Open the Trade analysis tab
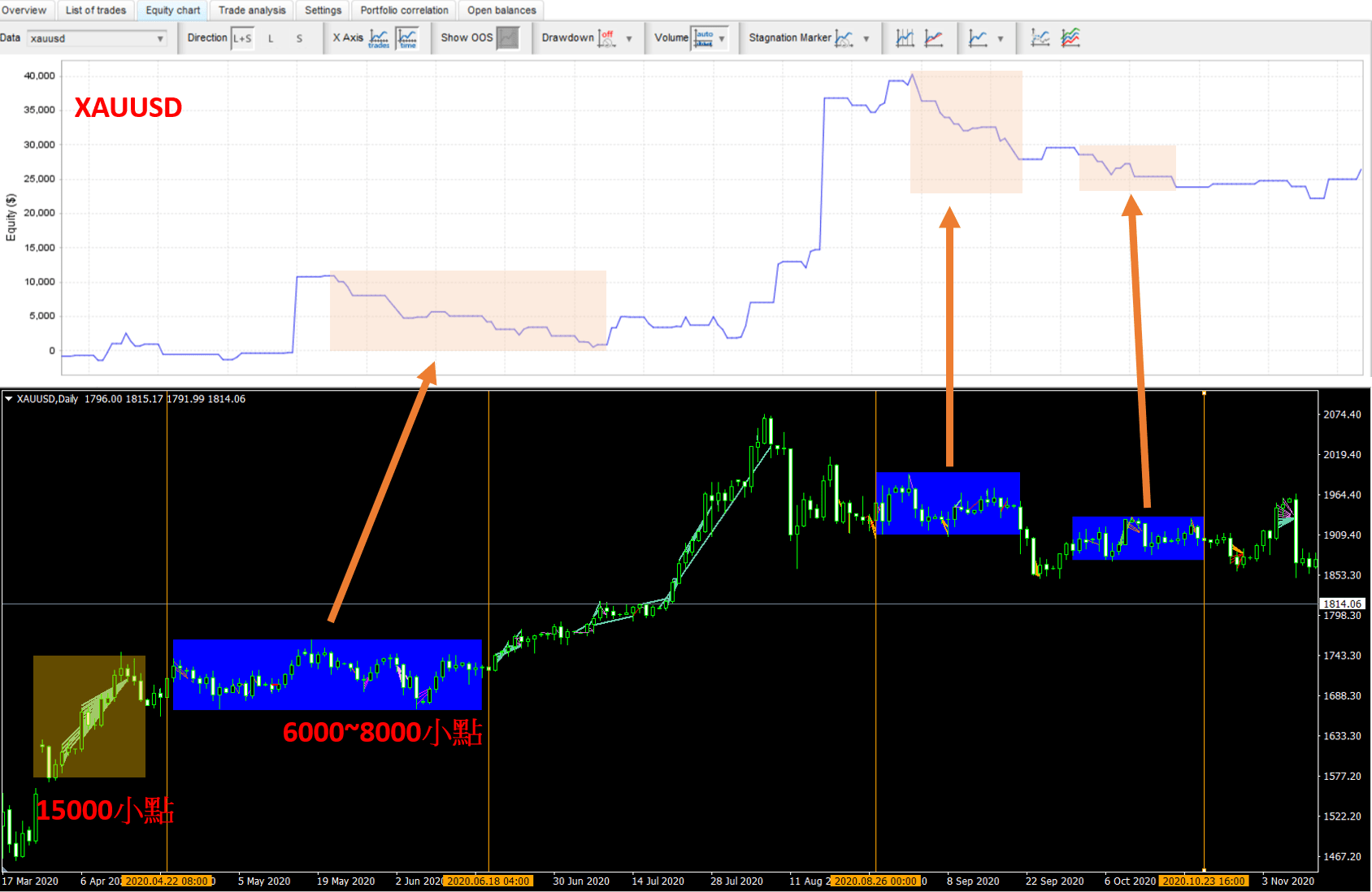 click(x=252, y=11)
